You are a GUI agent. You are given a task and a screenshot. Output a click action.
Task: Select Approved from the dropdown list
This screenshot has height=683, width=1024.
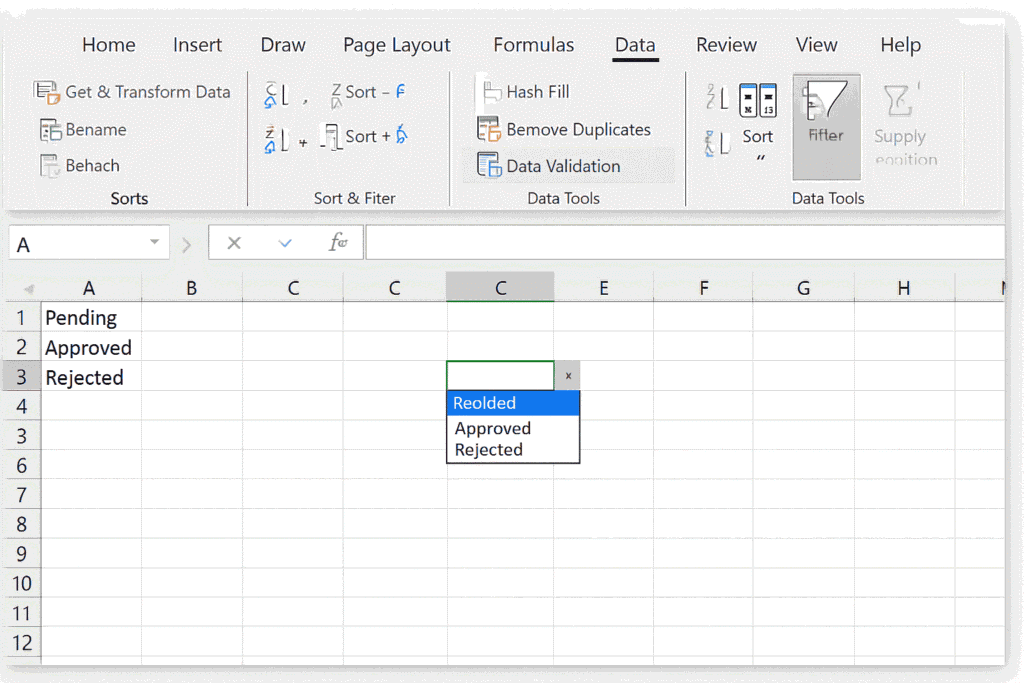[492, 428]
